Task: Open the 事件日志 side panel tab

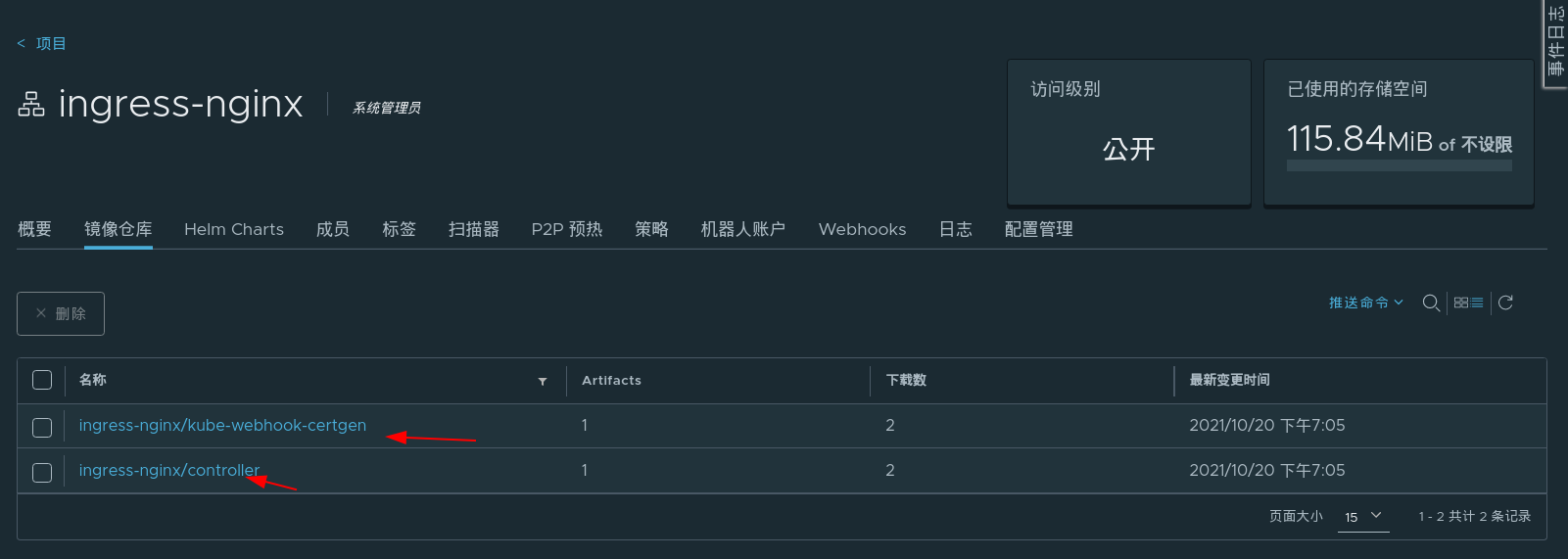Action: coord(1555,43)
